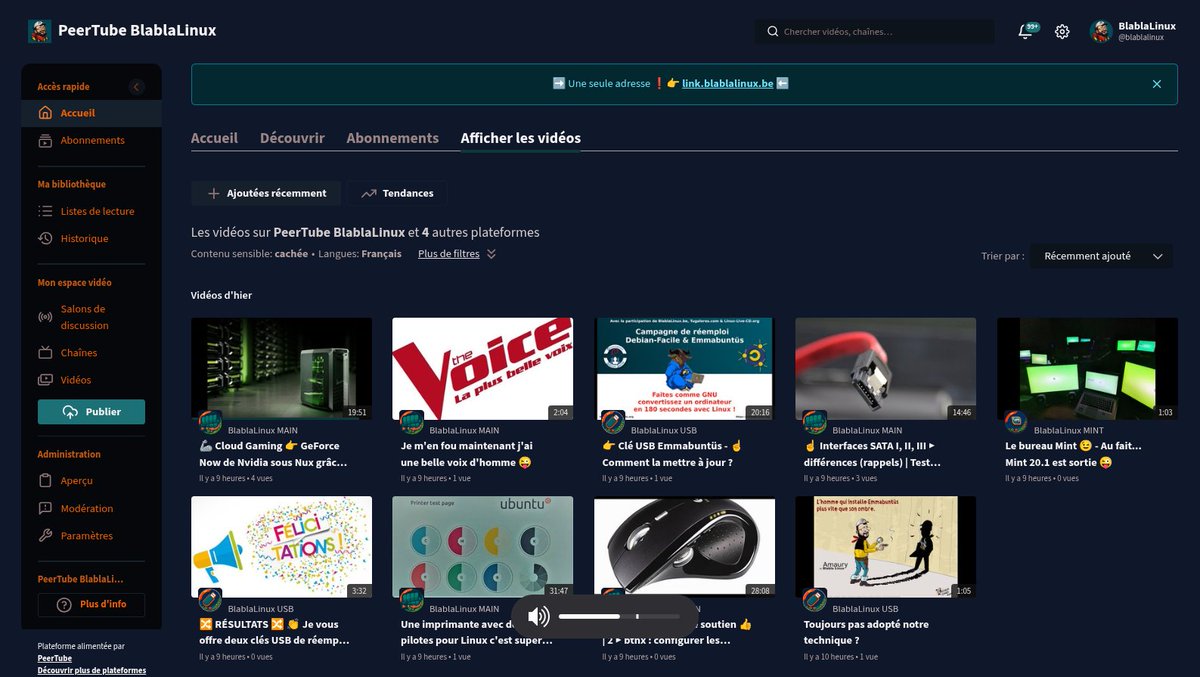
Task: Switch to the Découvrir tab
Action: pyautogui.click(x=292, y=138)
